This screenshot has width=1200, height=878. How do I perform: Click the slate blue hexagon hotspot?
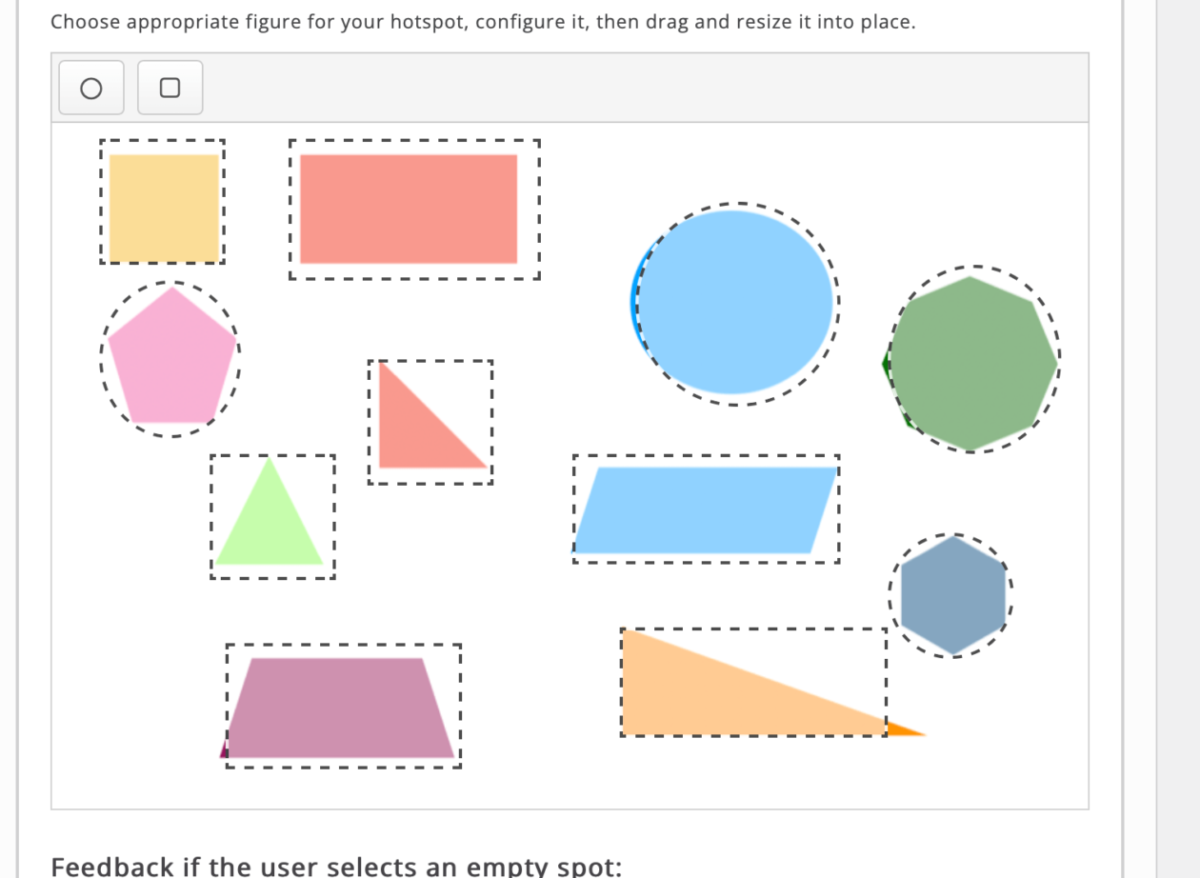(x=952, y=596)
